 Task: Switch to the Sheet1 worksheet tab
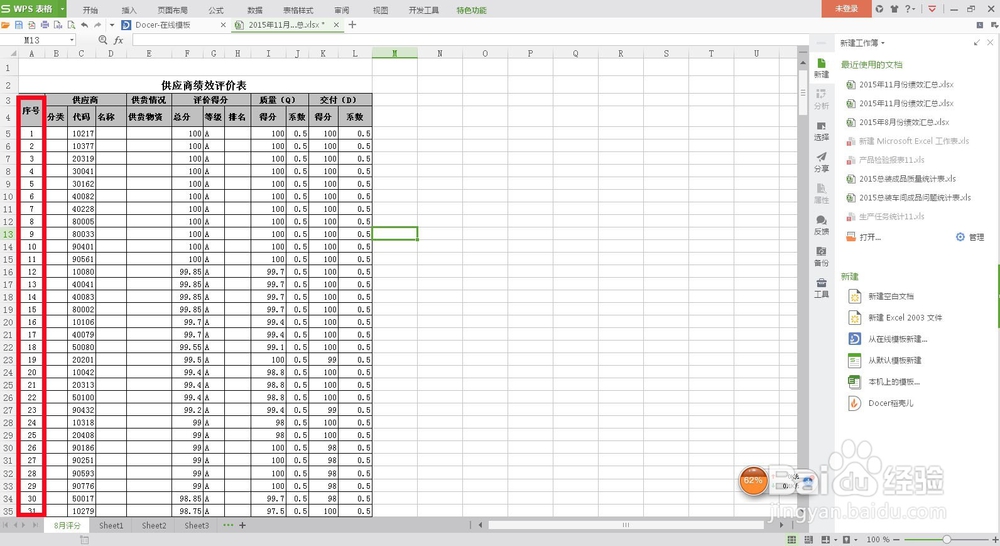click(111, 526)
